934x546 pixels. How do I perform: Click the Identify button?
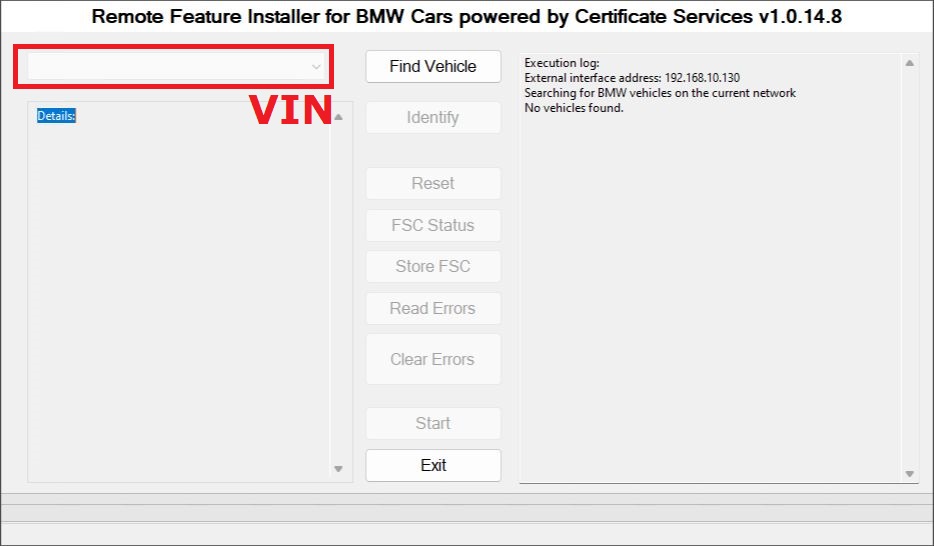point(433,117)
